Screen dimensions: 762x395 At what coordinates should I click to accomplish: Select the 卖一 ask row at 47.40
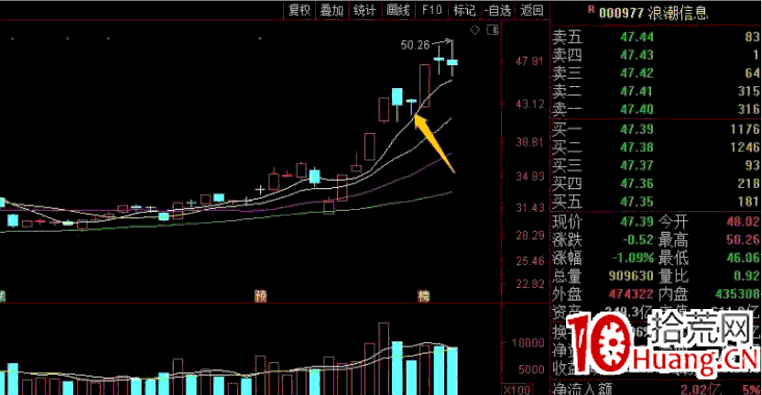[656, 109]
